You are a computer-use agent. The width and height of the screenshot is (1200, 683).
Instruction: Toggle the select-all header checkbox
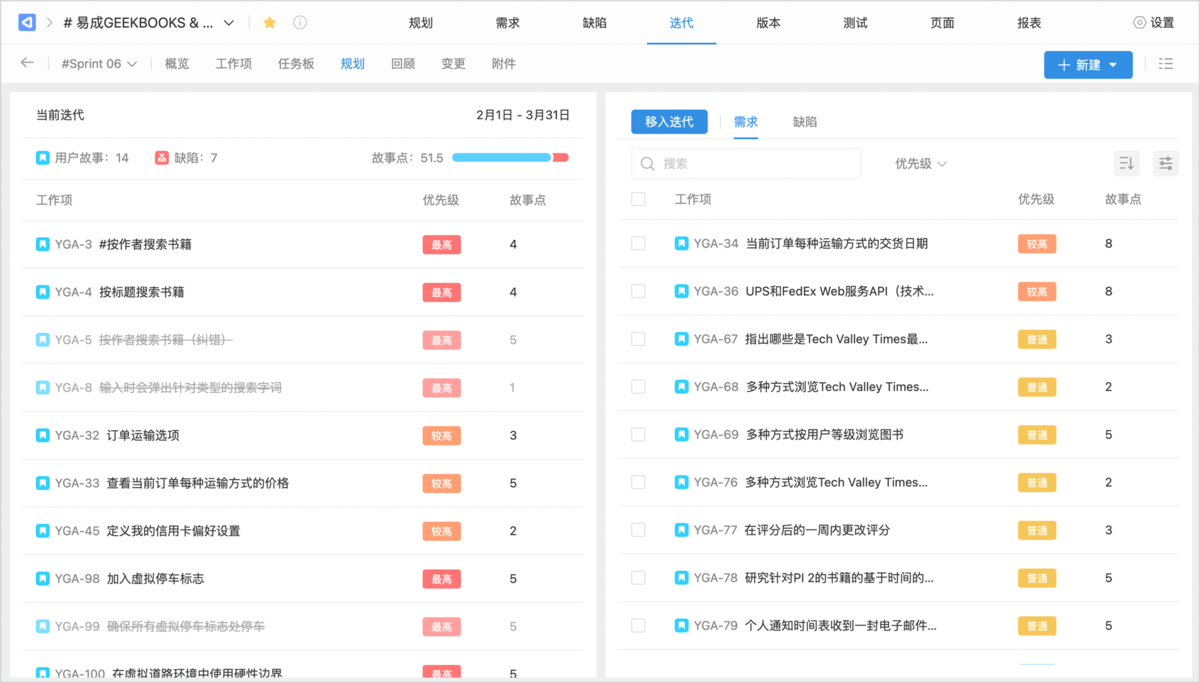pos(638,199)
